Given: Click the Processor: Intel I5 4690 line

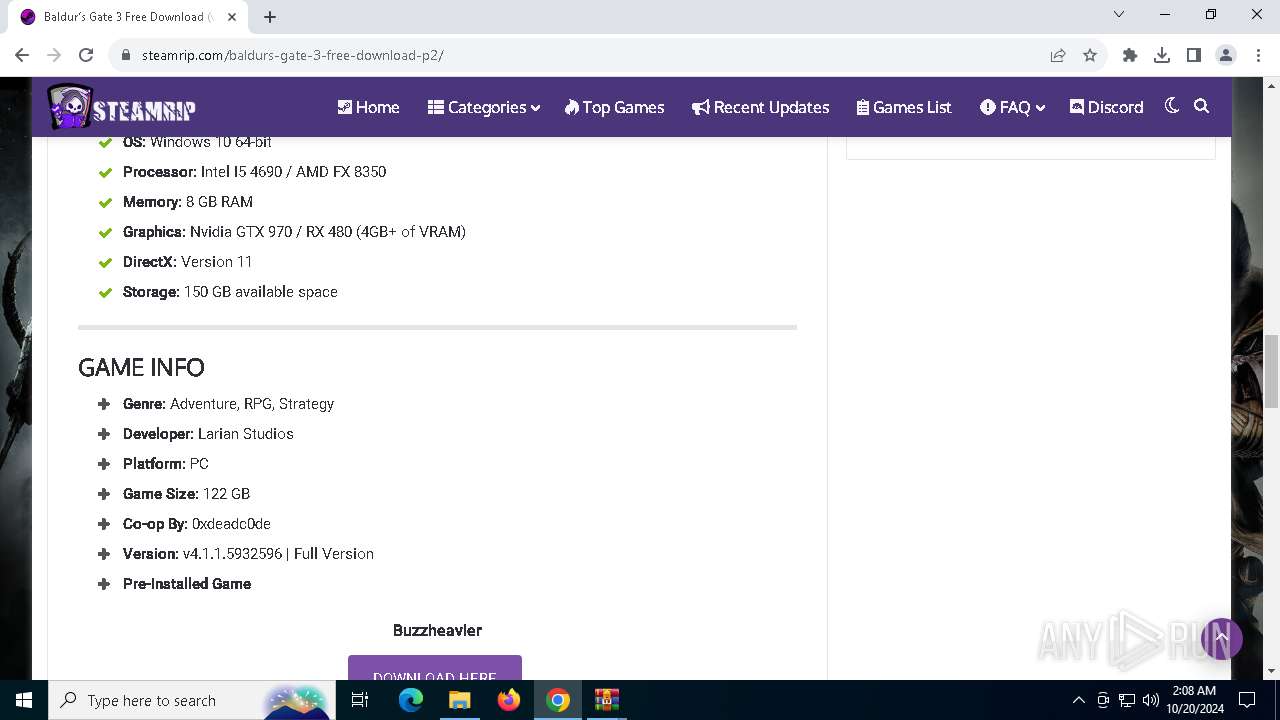Looking at the screenshot, I should click(254, 172).
